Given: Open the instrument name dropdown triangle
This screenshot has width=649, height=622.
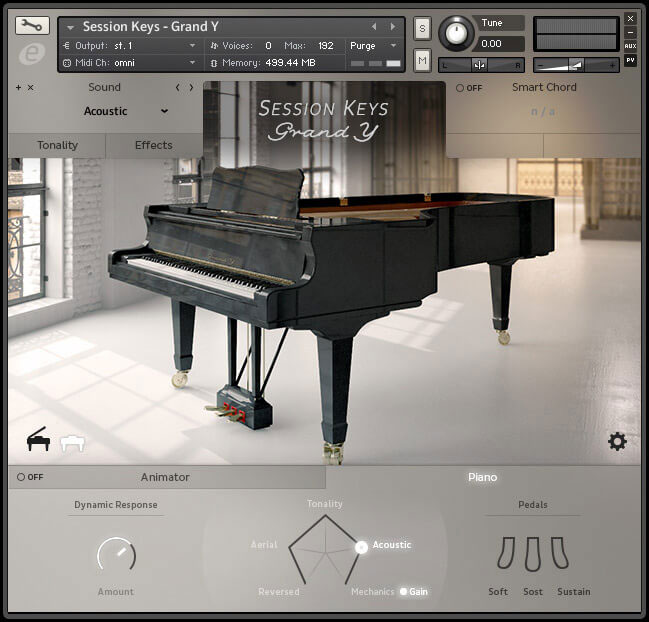Looking at the screenshot, I should 70,28.
